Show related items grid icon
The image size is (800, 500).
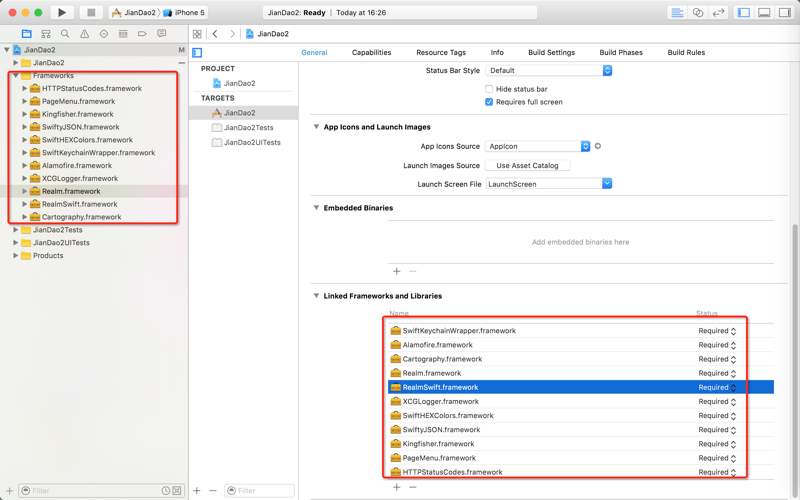click(x=197, y=34)
